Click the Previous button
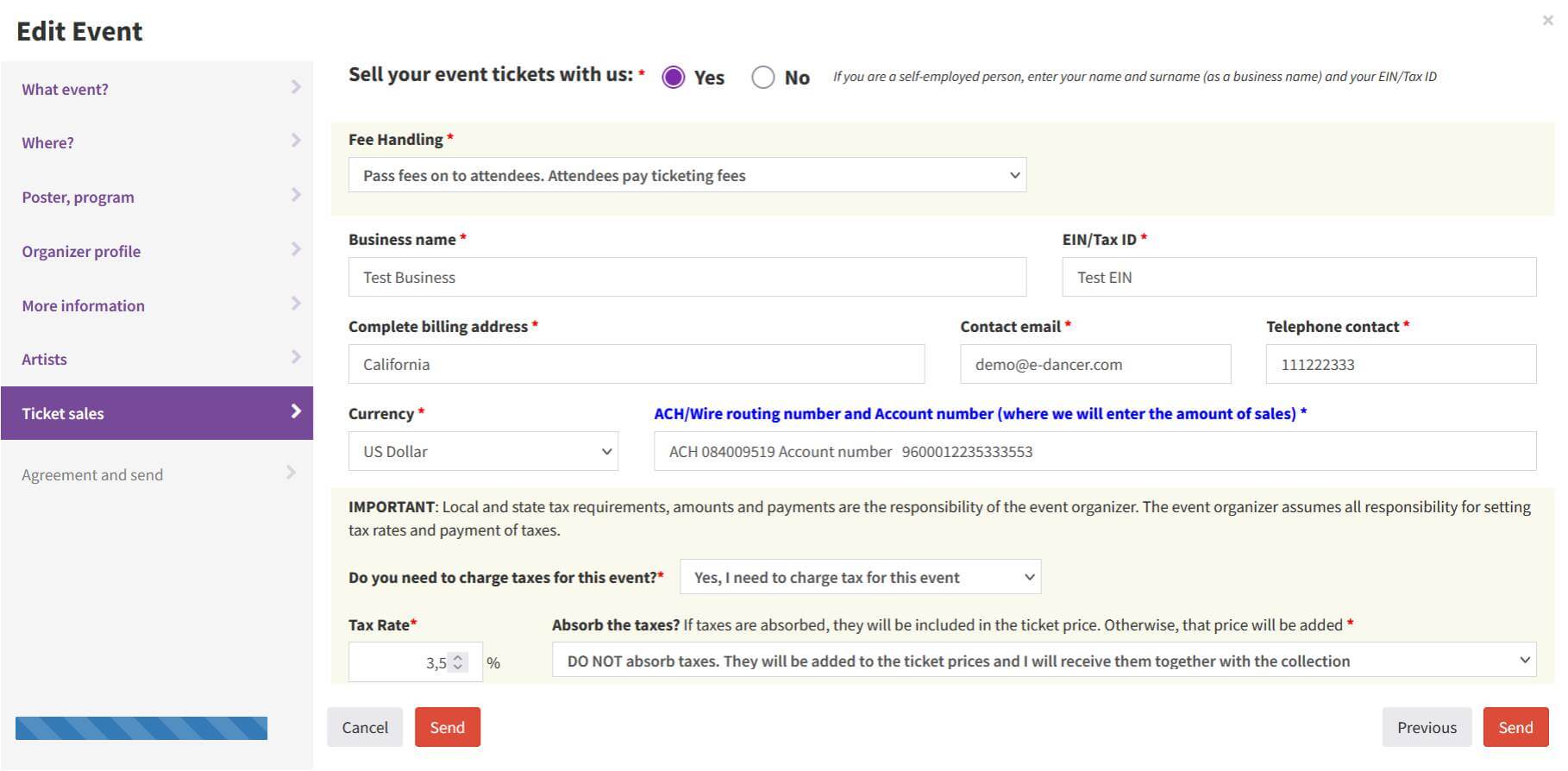Viewport: 1568px width, 771px height. point(1427,727)
